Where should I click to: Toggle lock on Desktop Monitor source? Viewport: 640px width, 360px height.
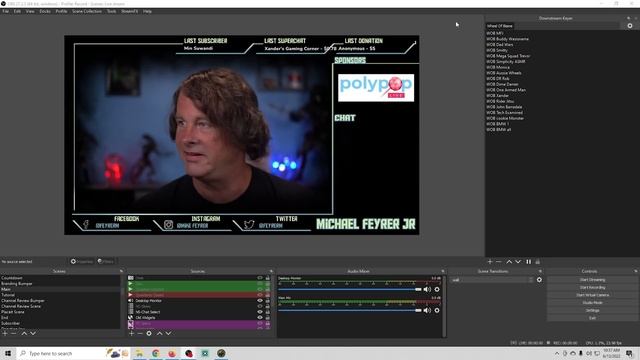268,301
